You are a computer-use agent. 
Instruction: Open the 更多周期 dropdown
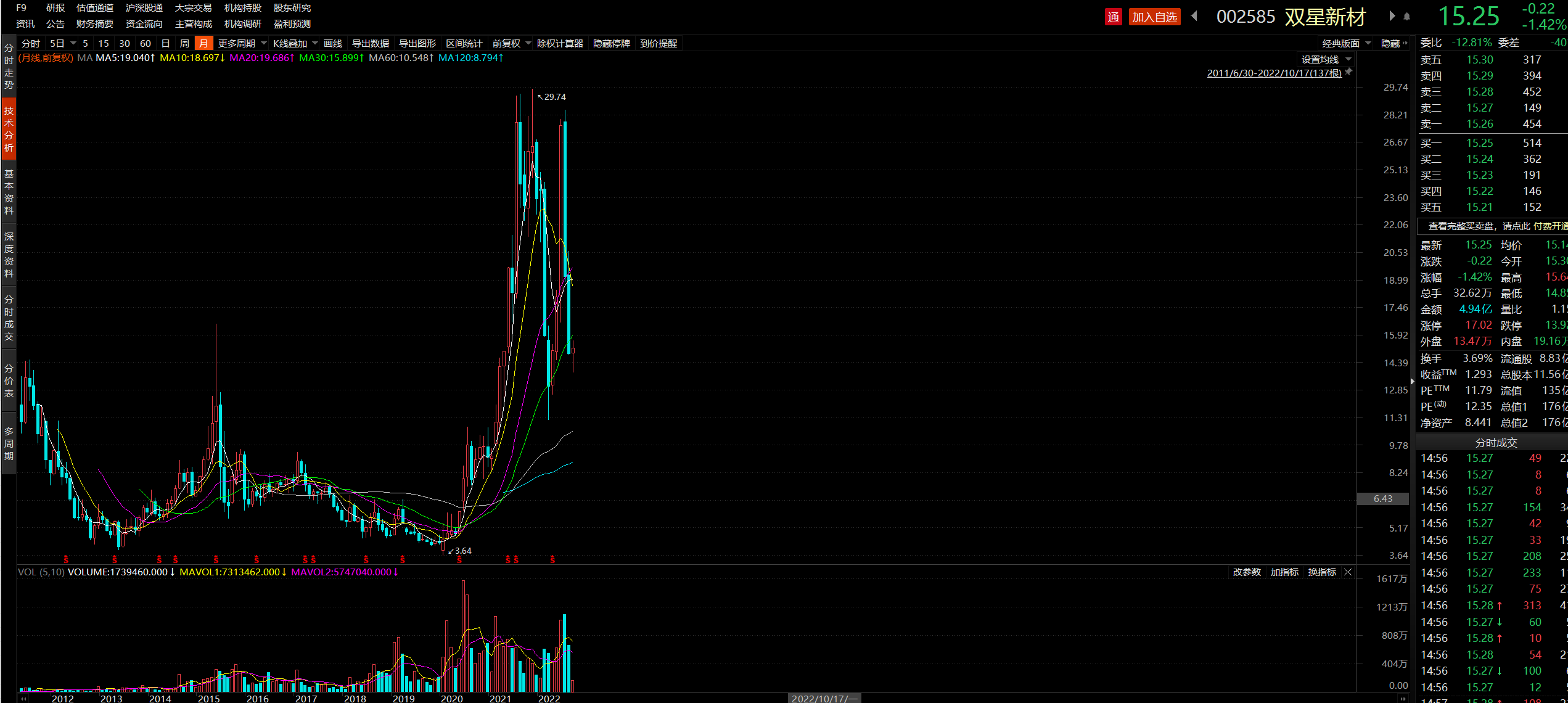point(242,43)
